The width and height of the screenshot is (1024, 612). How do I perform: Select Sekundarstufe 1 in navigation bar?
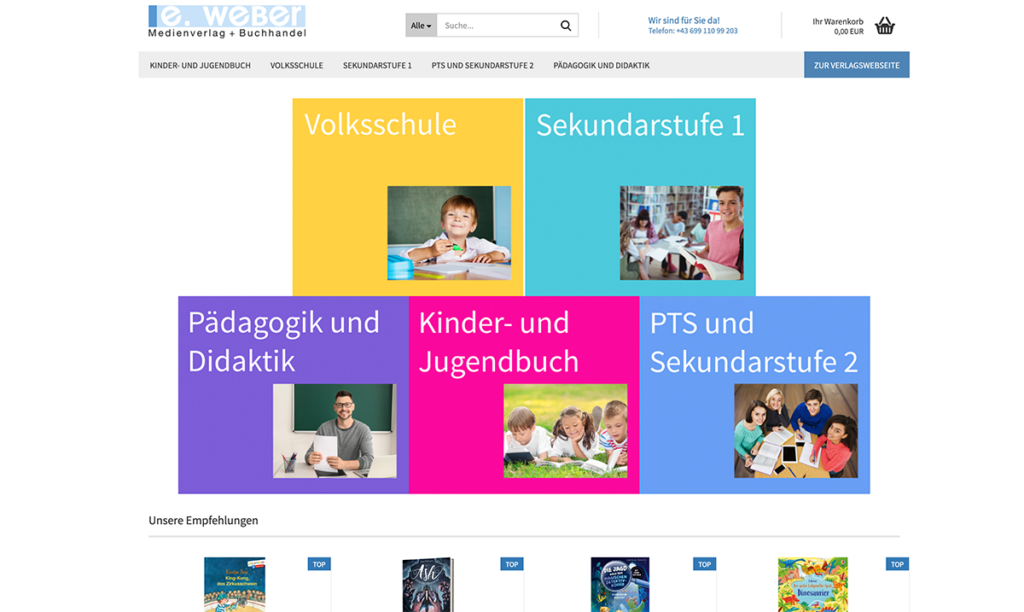(x=377, y=66)
